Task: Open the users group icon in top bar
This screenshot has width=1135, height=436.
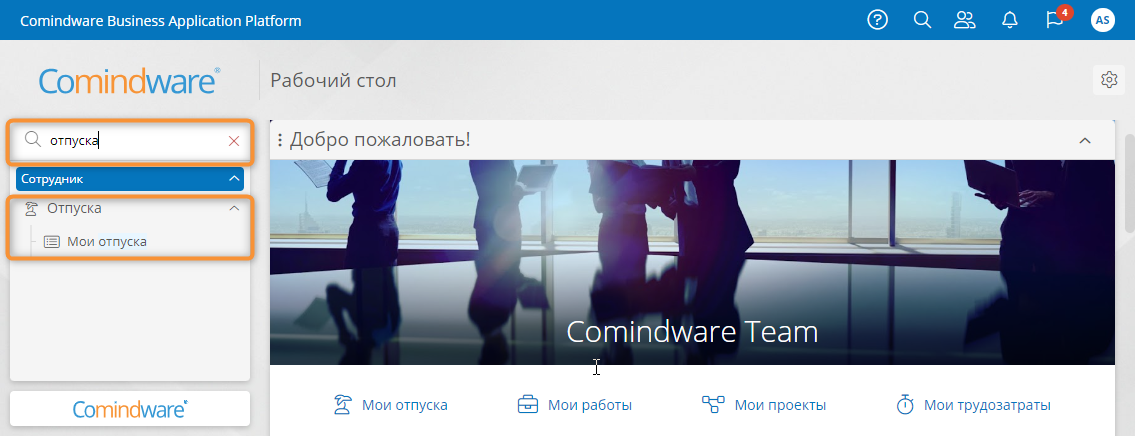Action: [965, 20]
